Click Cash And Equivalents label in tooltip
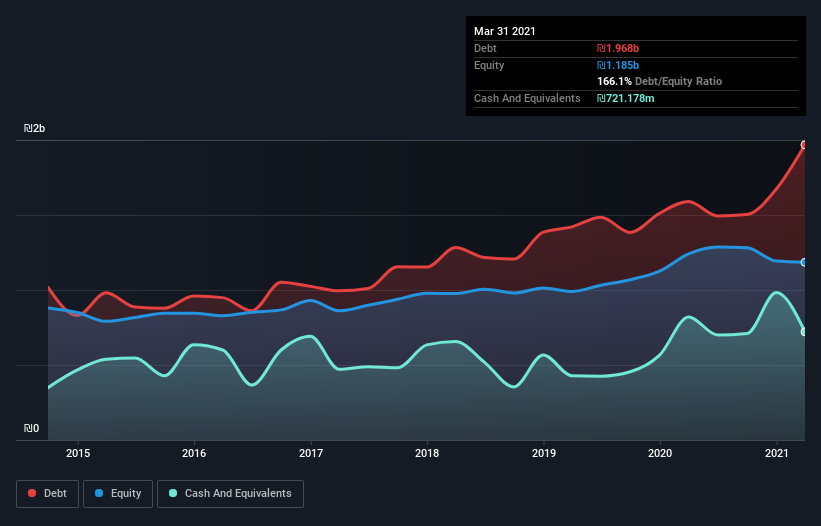Image resolution: width=821 pixels, height=526 pixels. tap(527, 98)
